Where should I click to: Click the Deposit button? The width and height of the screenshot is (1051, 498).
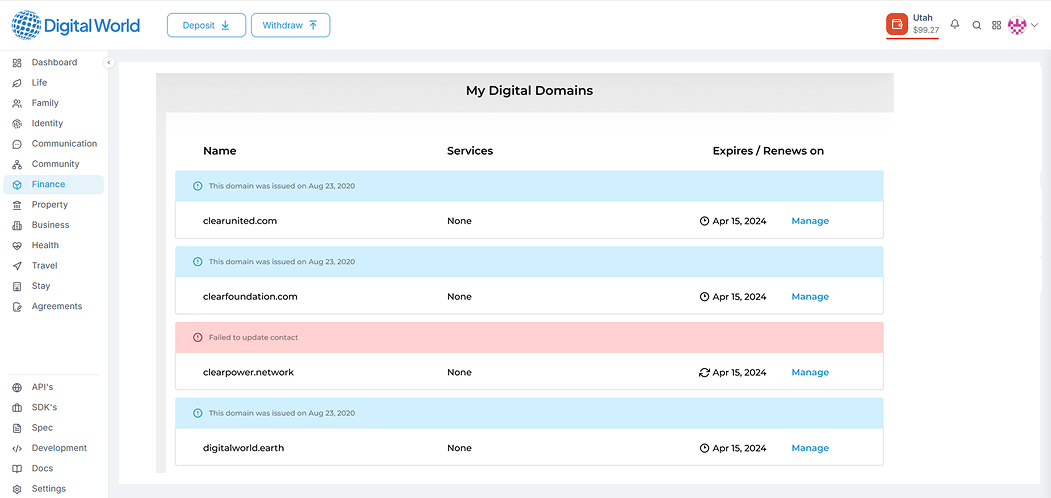point(206,25)
